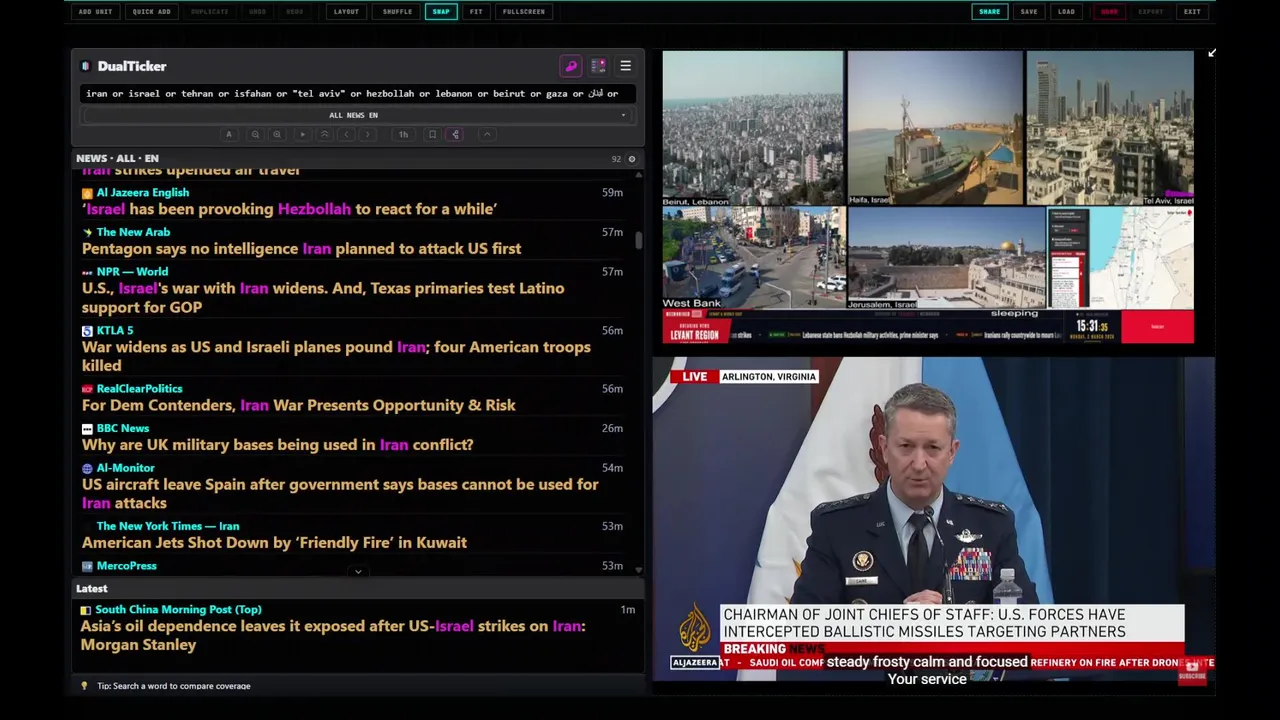Image resolution: width=1280 pixels, height=720 pixels.
Task: Click the FIT toolbar item
Action: (x=476, y=12)
